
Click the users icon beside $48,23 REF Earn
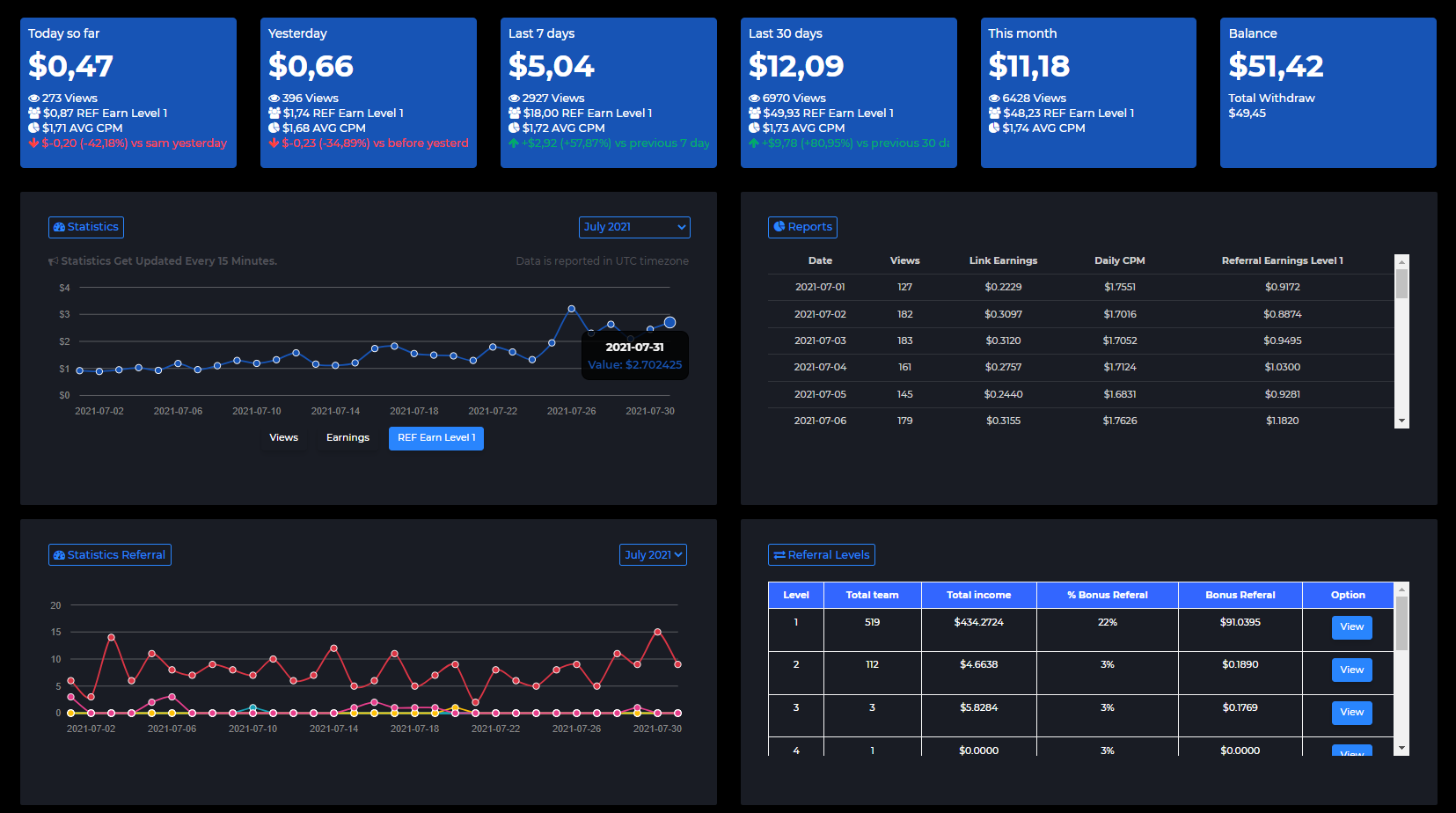[x=995, y=114]
